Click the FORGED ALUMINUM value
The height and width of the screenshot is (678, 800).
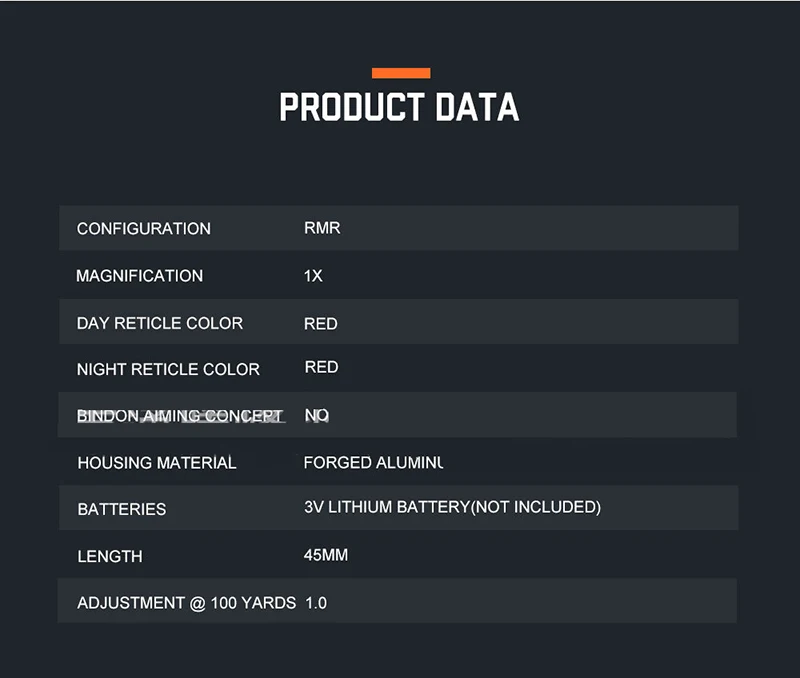point(373,463)
